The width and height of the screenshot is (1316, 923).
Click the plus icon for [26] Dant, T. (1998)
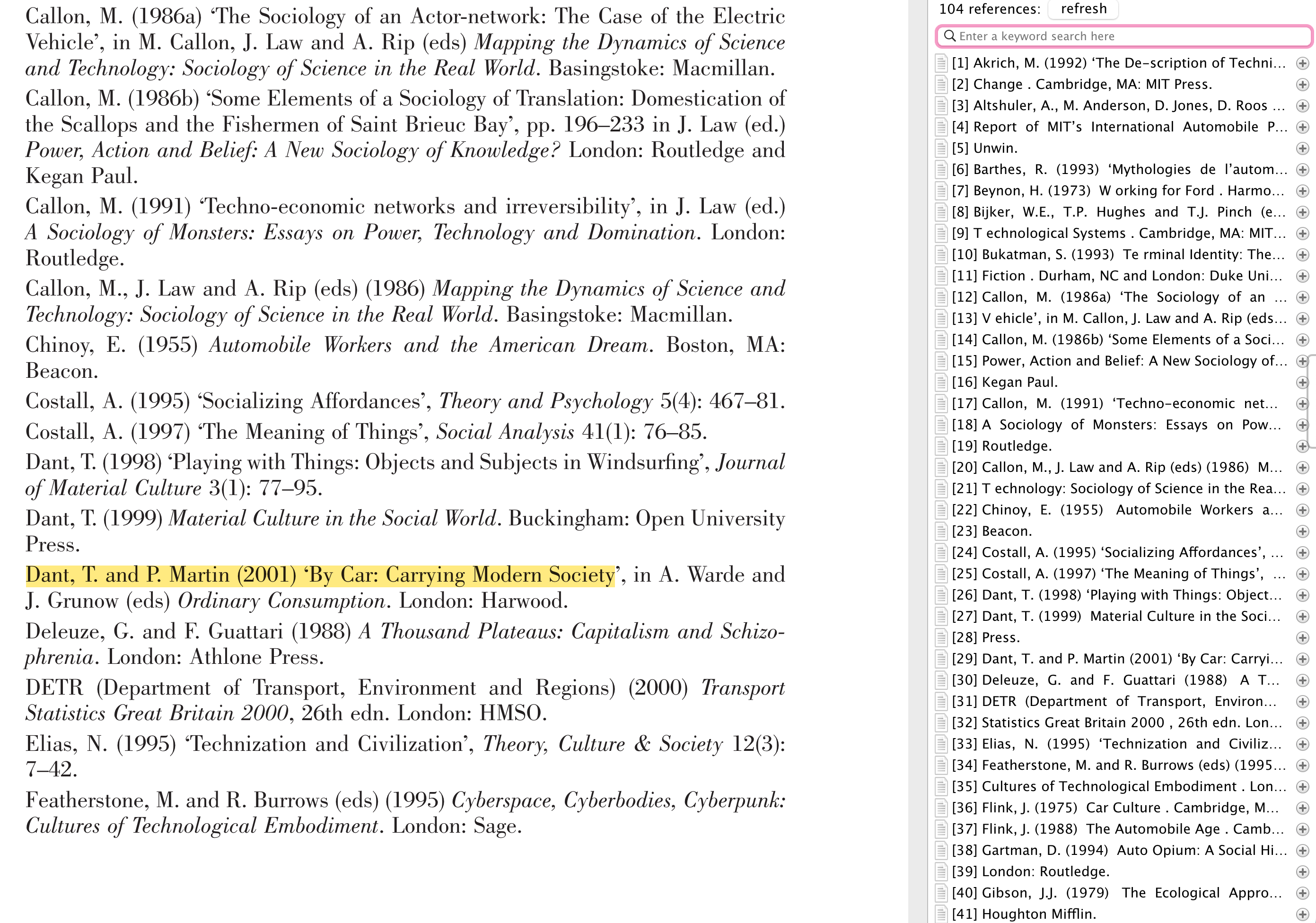[1302, 595]
